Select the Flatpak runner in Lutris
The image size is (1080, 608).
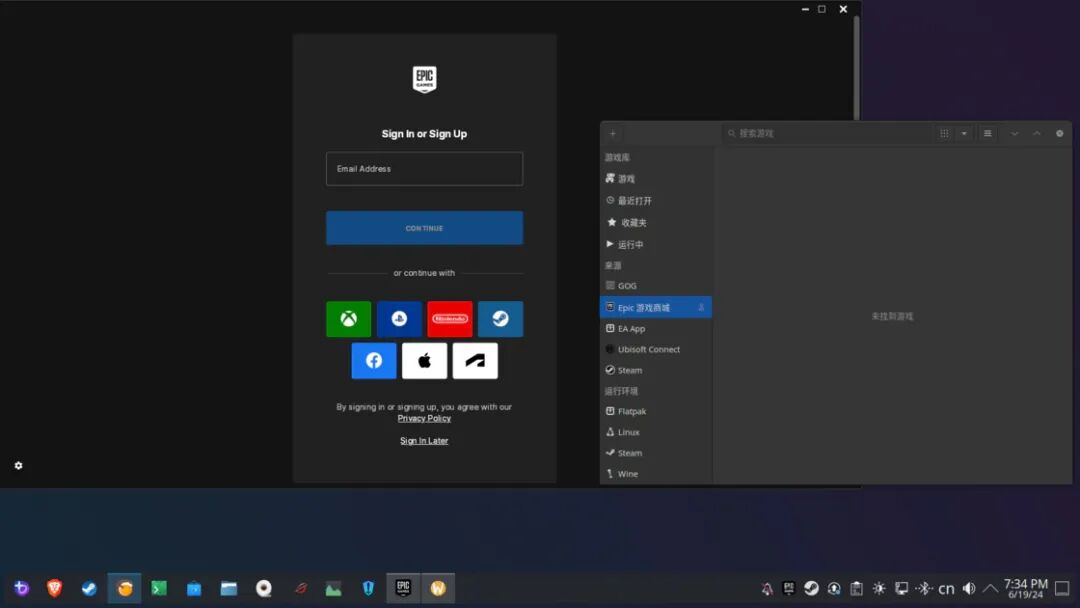(656, 411)
